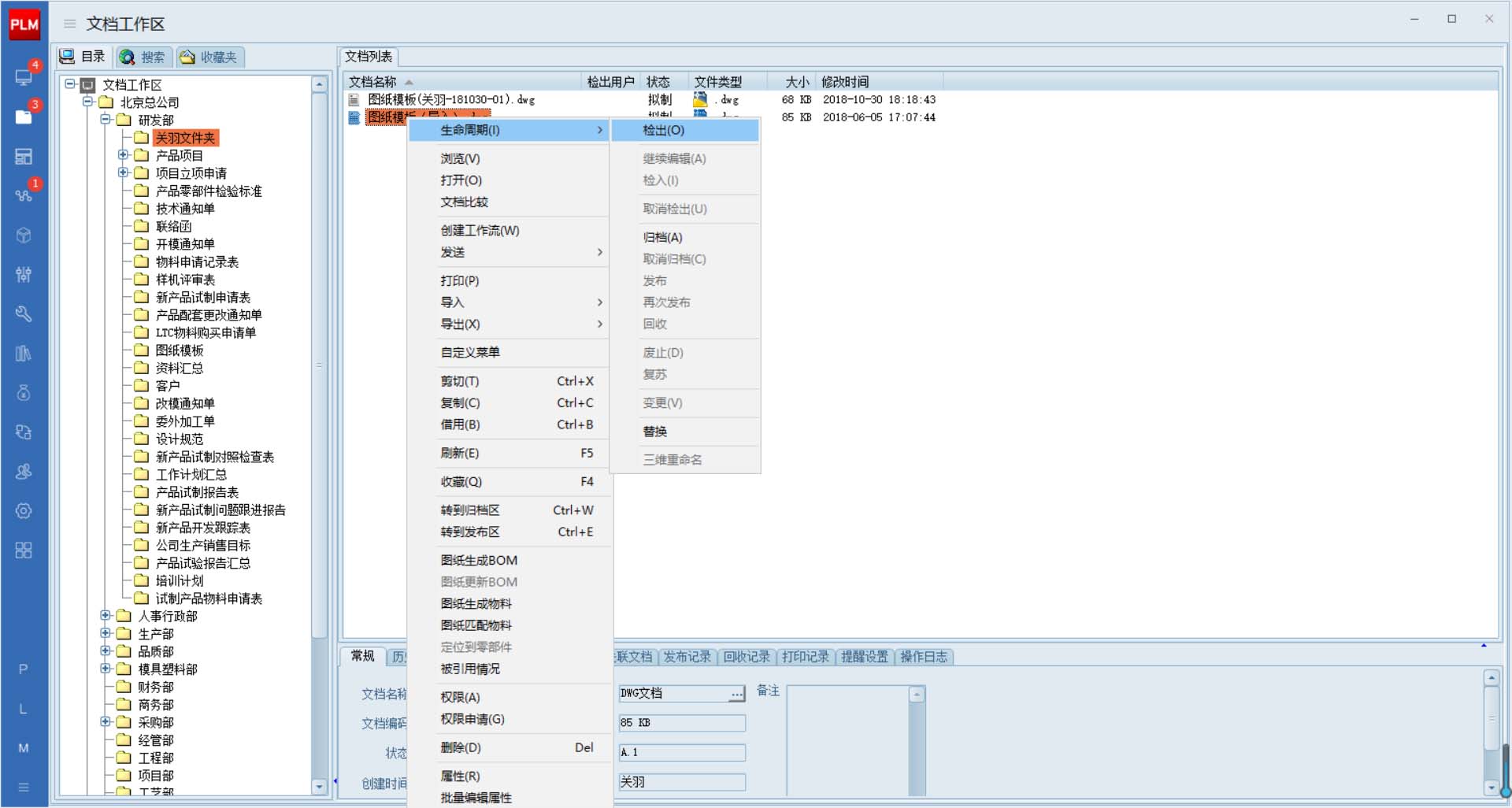Click the folder tree scrollbar down arrow

[x=319, y=786]
